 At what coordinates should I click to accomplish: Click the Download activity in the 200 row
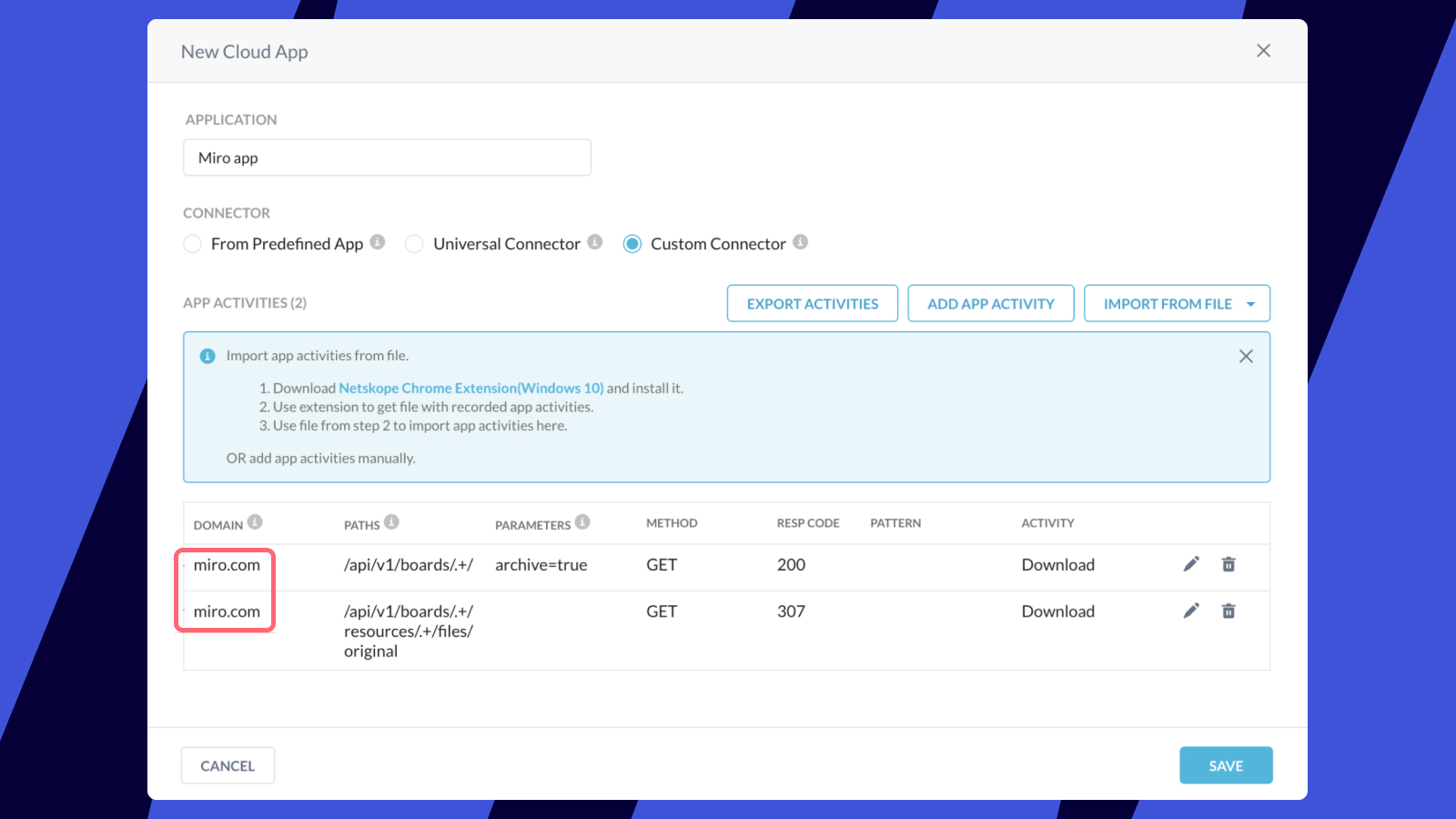point(1058,565)
